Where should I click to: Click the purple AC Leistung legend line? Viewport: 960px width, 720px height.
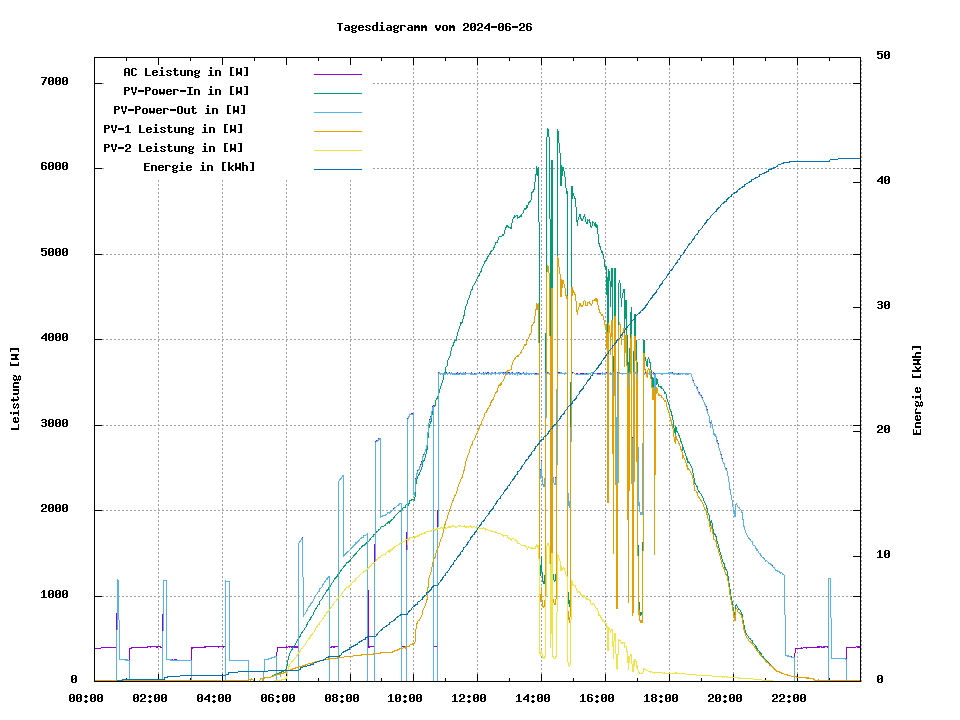point(337,73)
